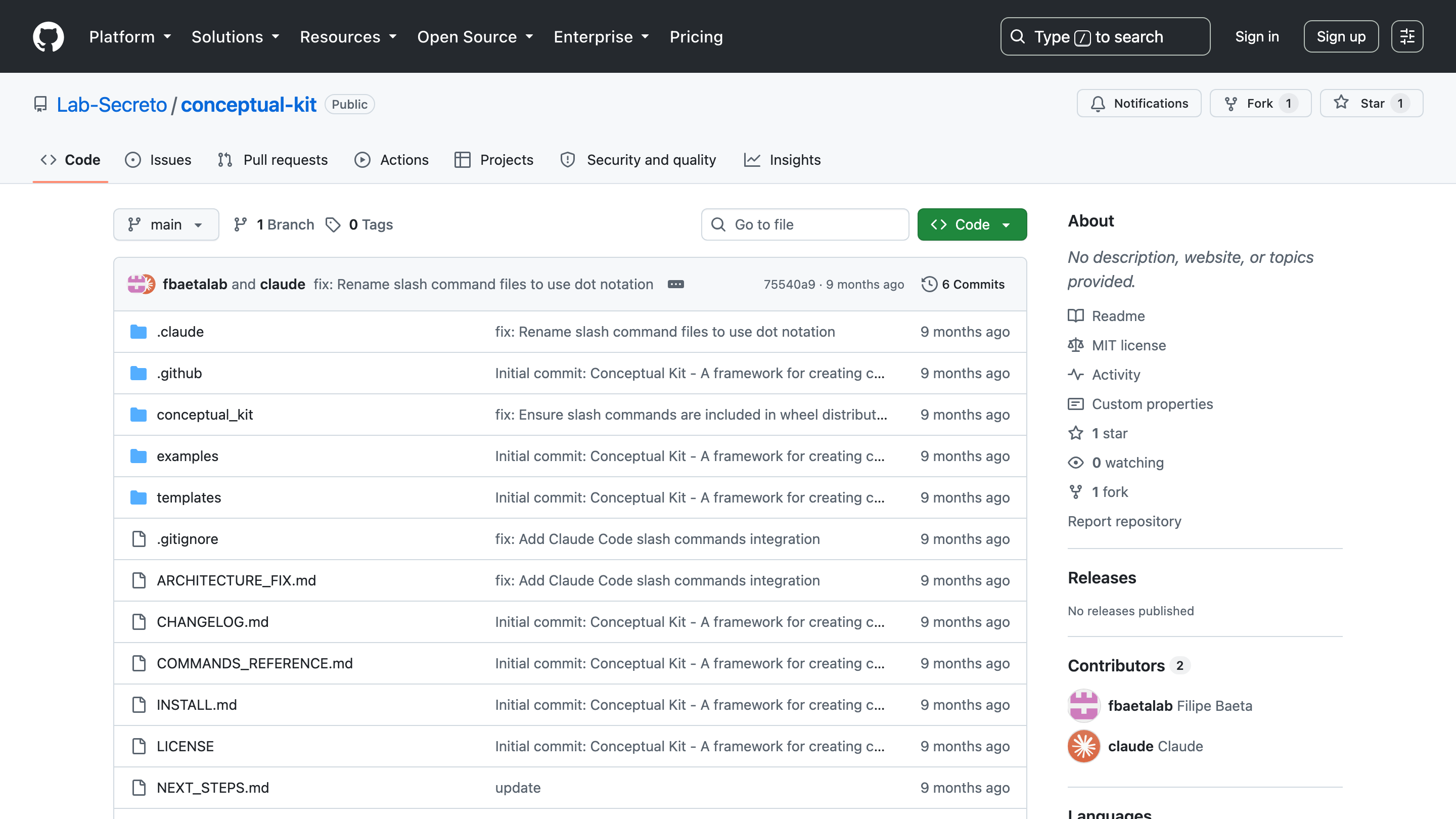Expand the Open Source menu
Image resolution: width=1456 pixels, height=819 pixels.
(x=475, y=37)
